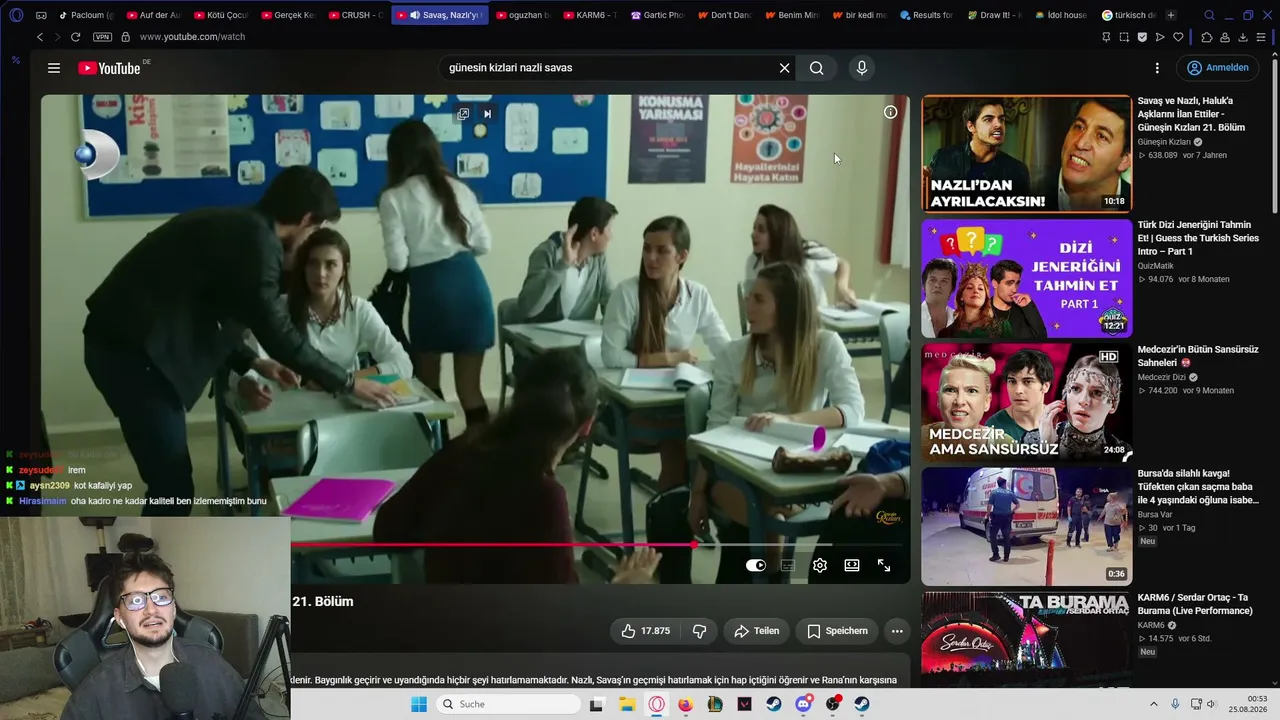This screenshot has height=720, width=1280.
Task: Click into the YouTube search input
Action: pyautogui.click(x=610, y=68)
